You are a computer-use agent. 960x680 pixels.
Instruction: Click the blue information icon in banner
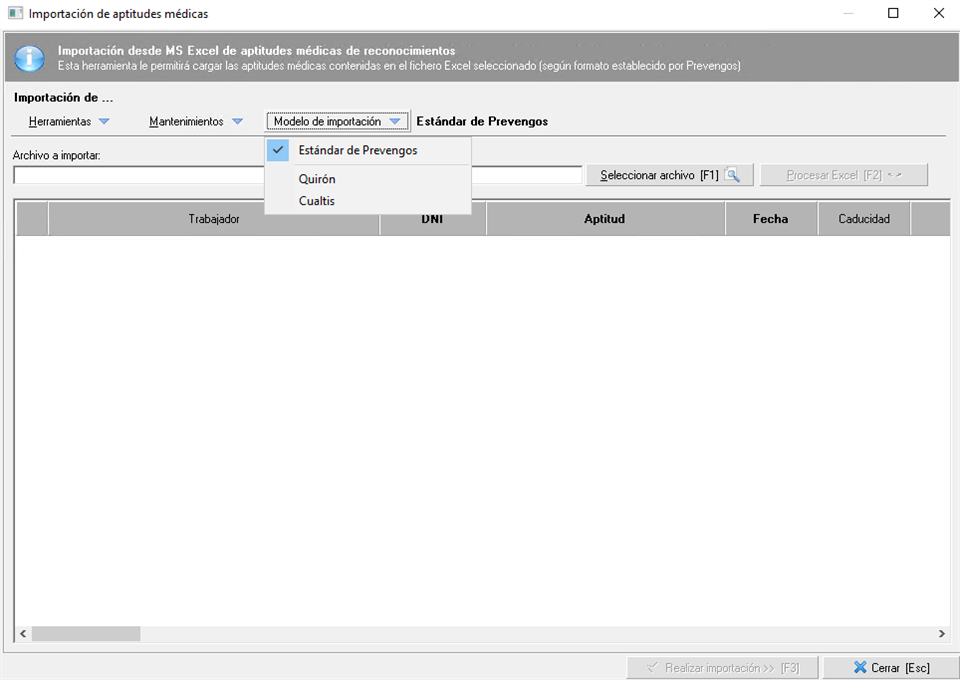coord(29,59)
